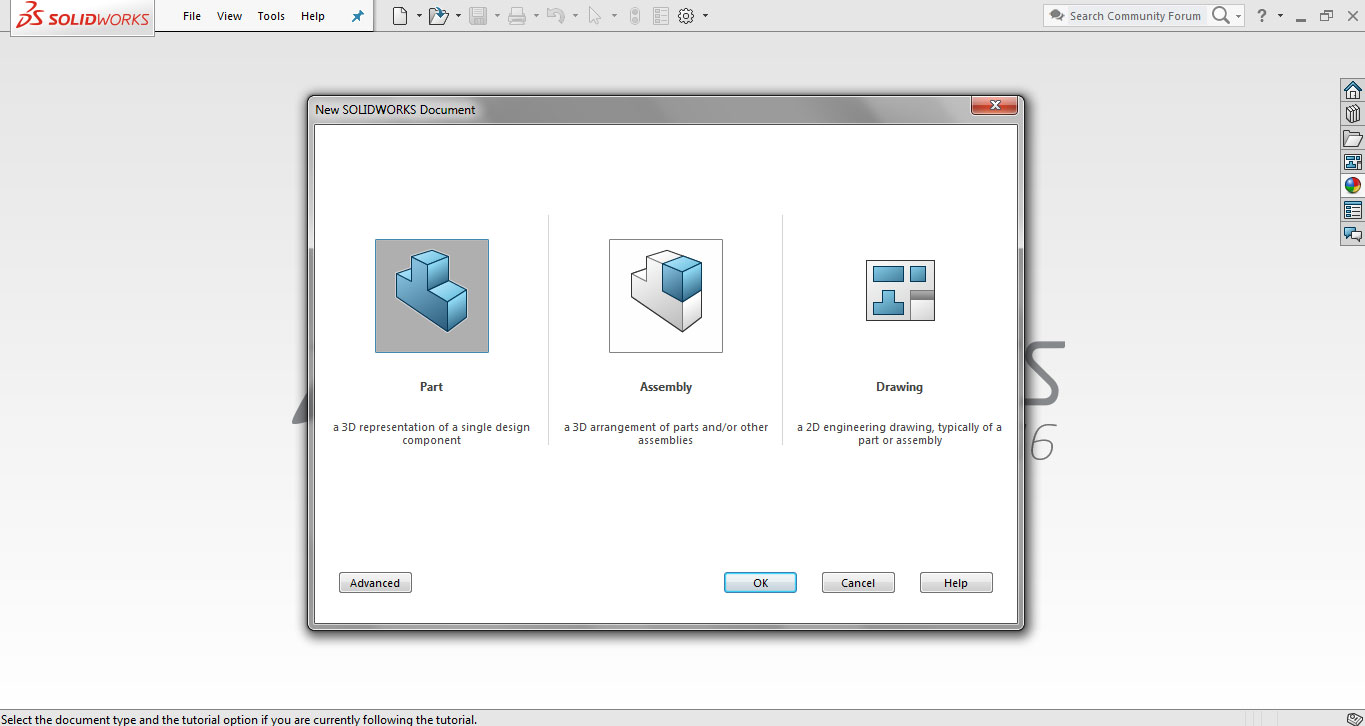Image resolution: width=1365 pixels, height=726 pixels.
Task: Click the 'Assembly' label text
Action: (x=666, y=387)
